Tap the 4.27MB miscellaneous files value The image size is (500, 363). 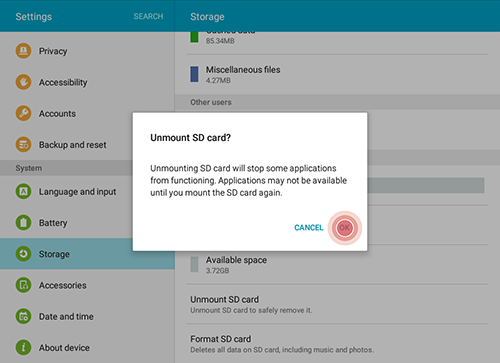click(x=218, y=80)
